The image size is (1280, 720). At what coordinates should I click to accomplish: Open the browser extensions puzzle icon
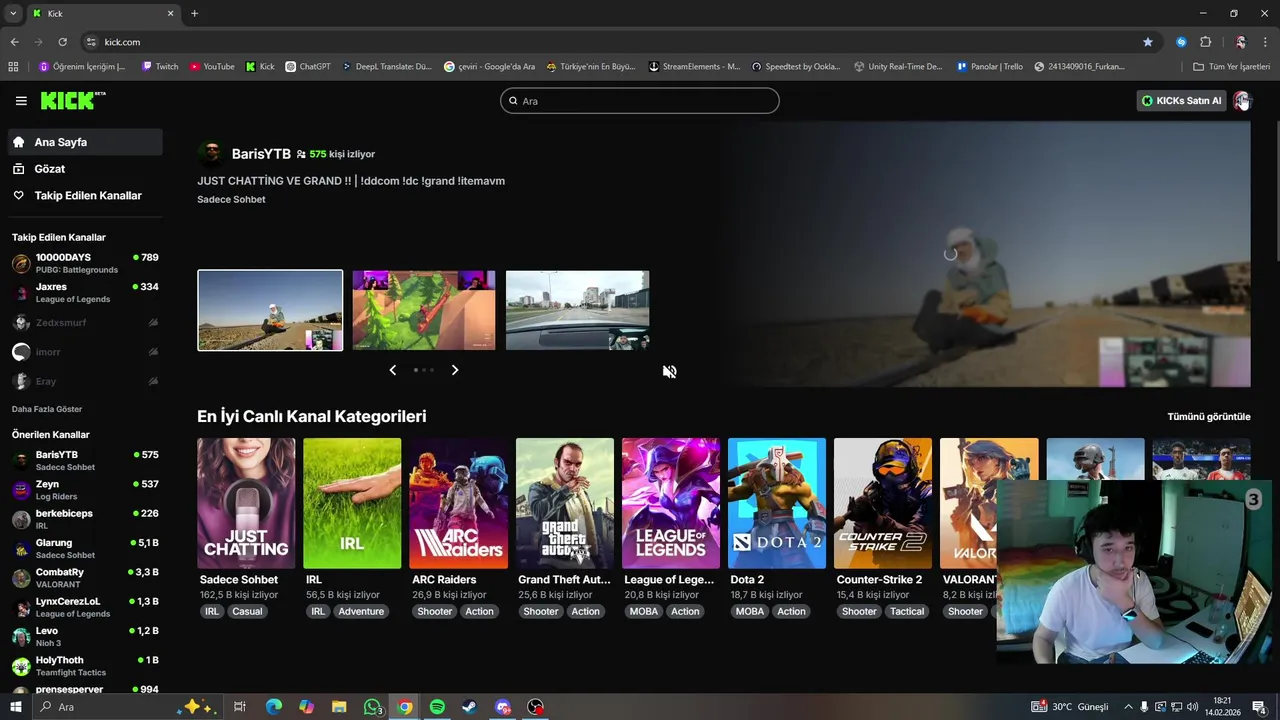(x=1205, y=42)
